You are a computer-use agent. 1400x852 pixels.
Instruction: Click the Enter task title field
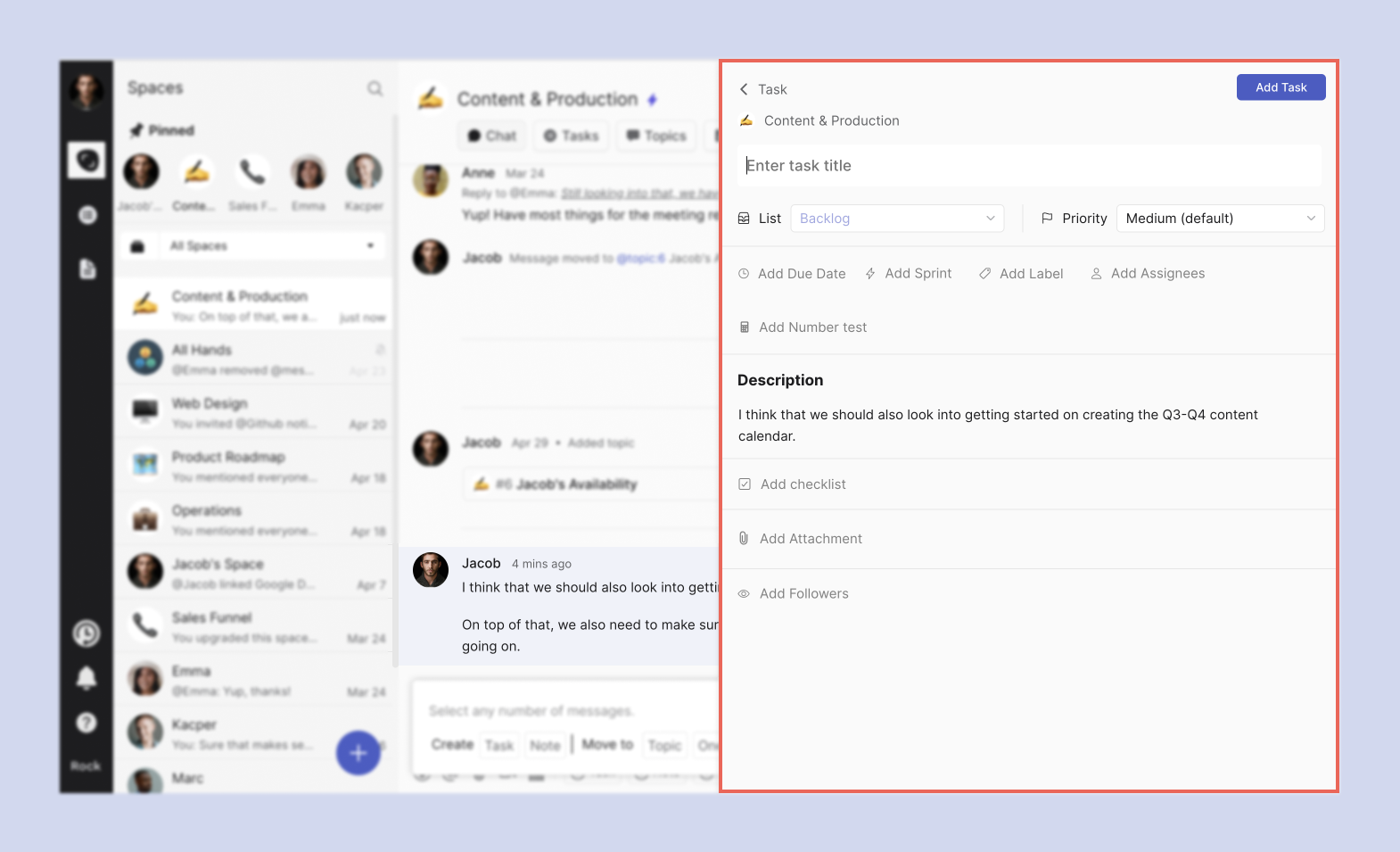point(1029,166)
